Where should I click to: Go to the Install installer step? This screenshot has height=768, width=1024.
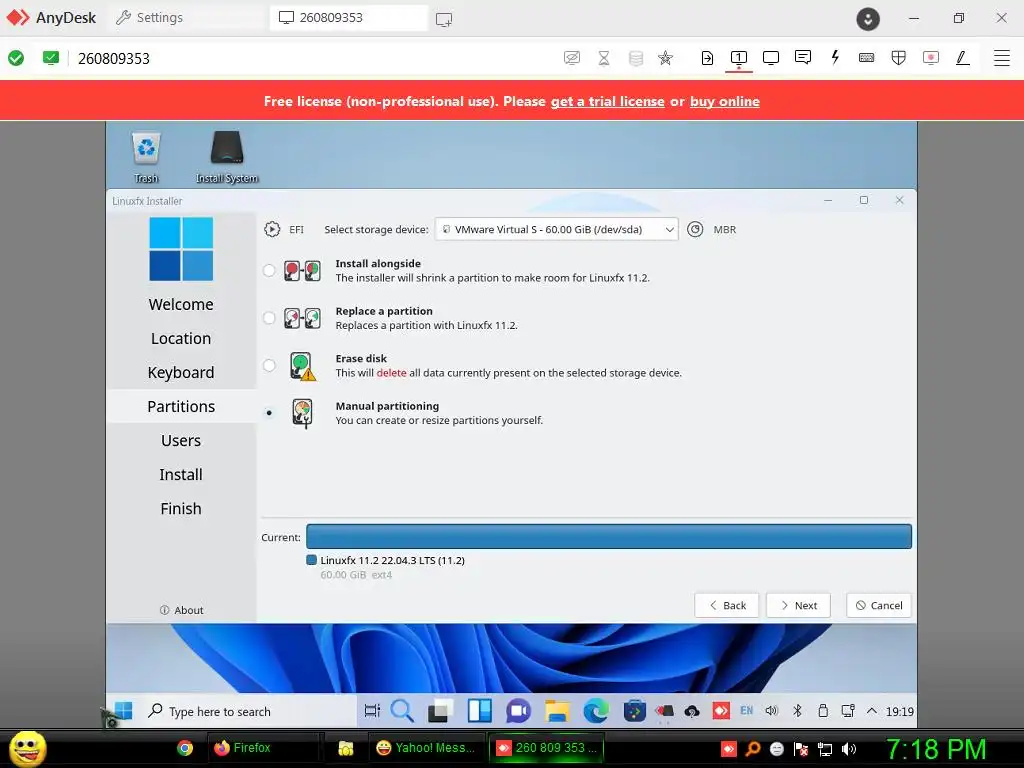point(181,474)
